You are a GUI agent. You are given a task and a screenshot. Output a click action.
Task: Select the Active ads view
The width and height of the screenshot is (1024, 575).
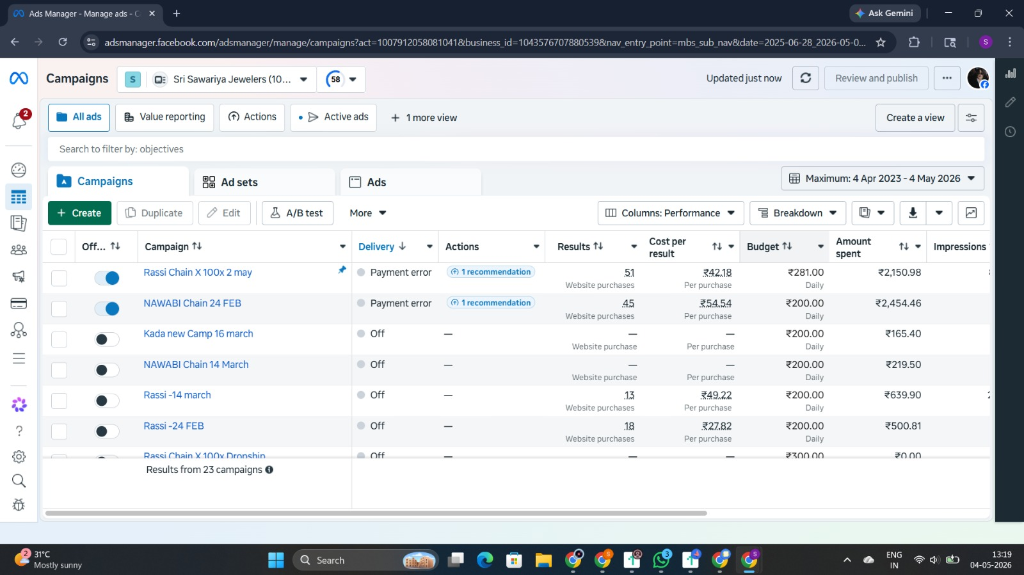point(333,118)
